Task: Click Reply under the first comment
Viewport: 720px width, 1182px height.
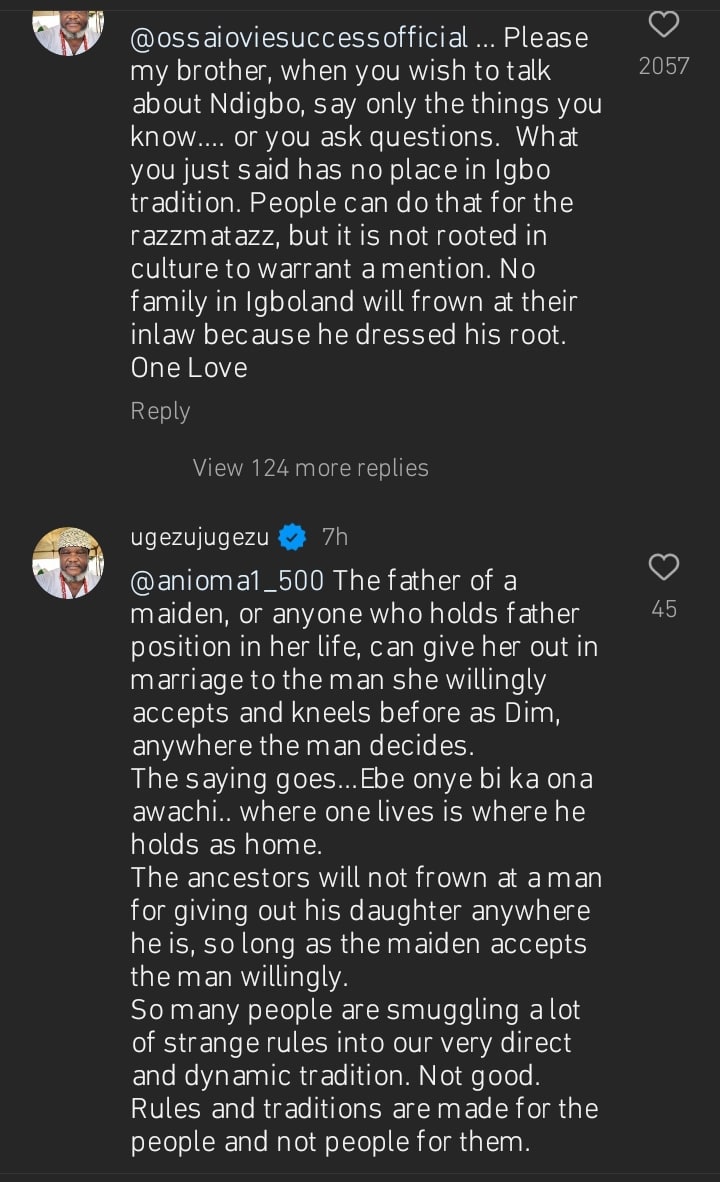Action: pos(160,410)
